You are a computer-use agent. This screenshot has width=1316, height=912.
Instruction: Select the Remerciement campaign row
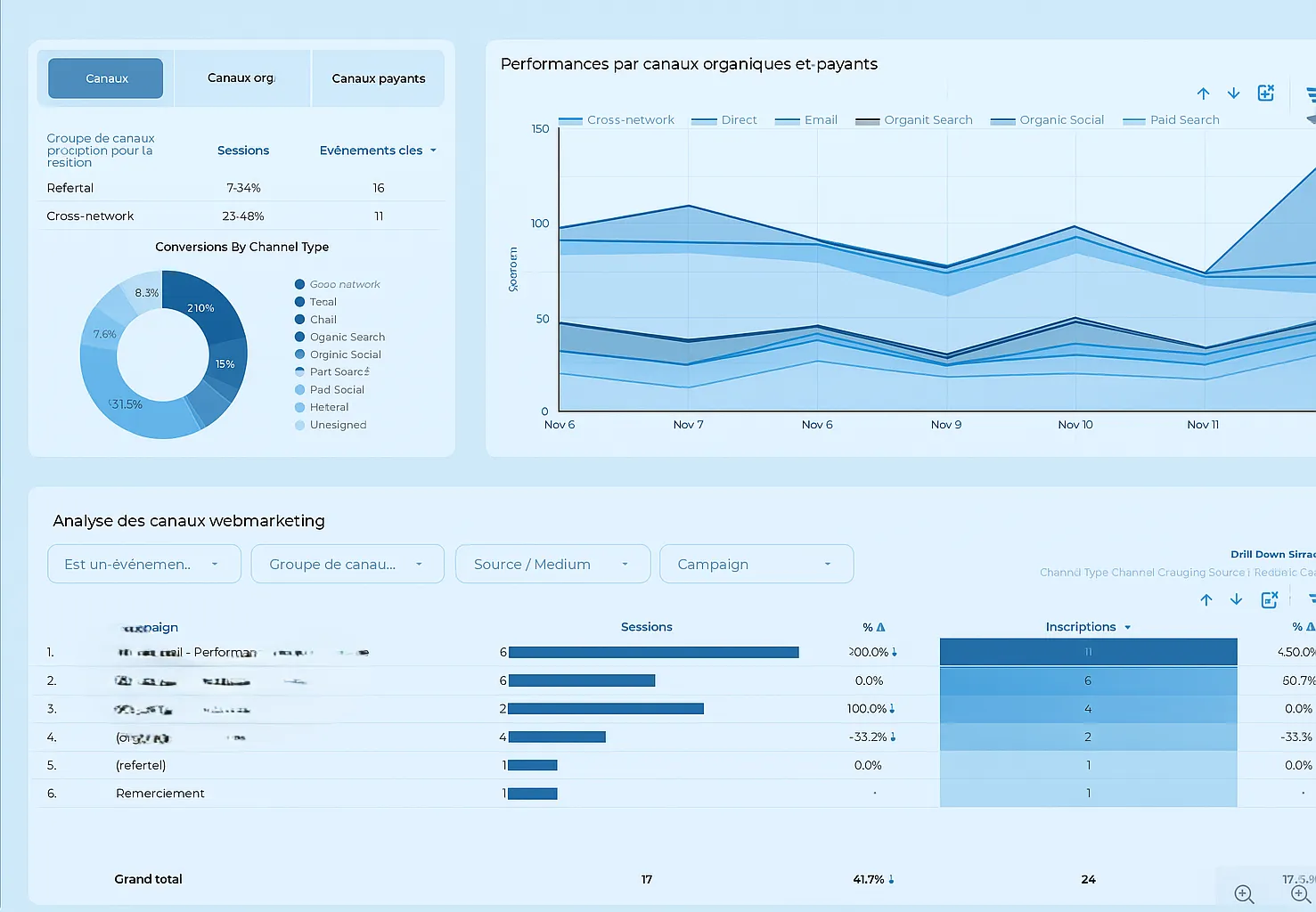tap(160, 793)
